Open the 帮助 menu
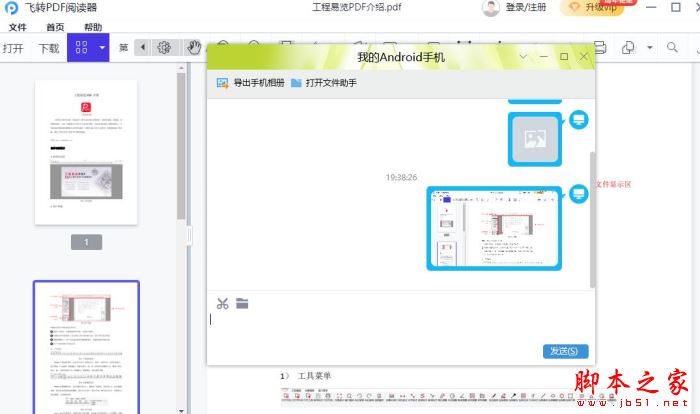This screenshot has width=700, height=414. tap(93, 27)
